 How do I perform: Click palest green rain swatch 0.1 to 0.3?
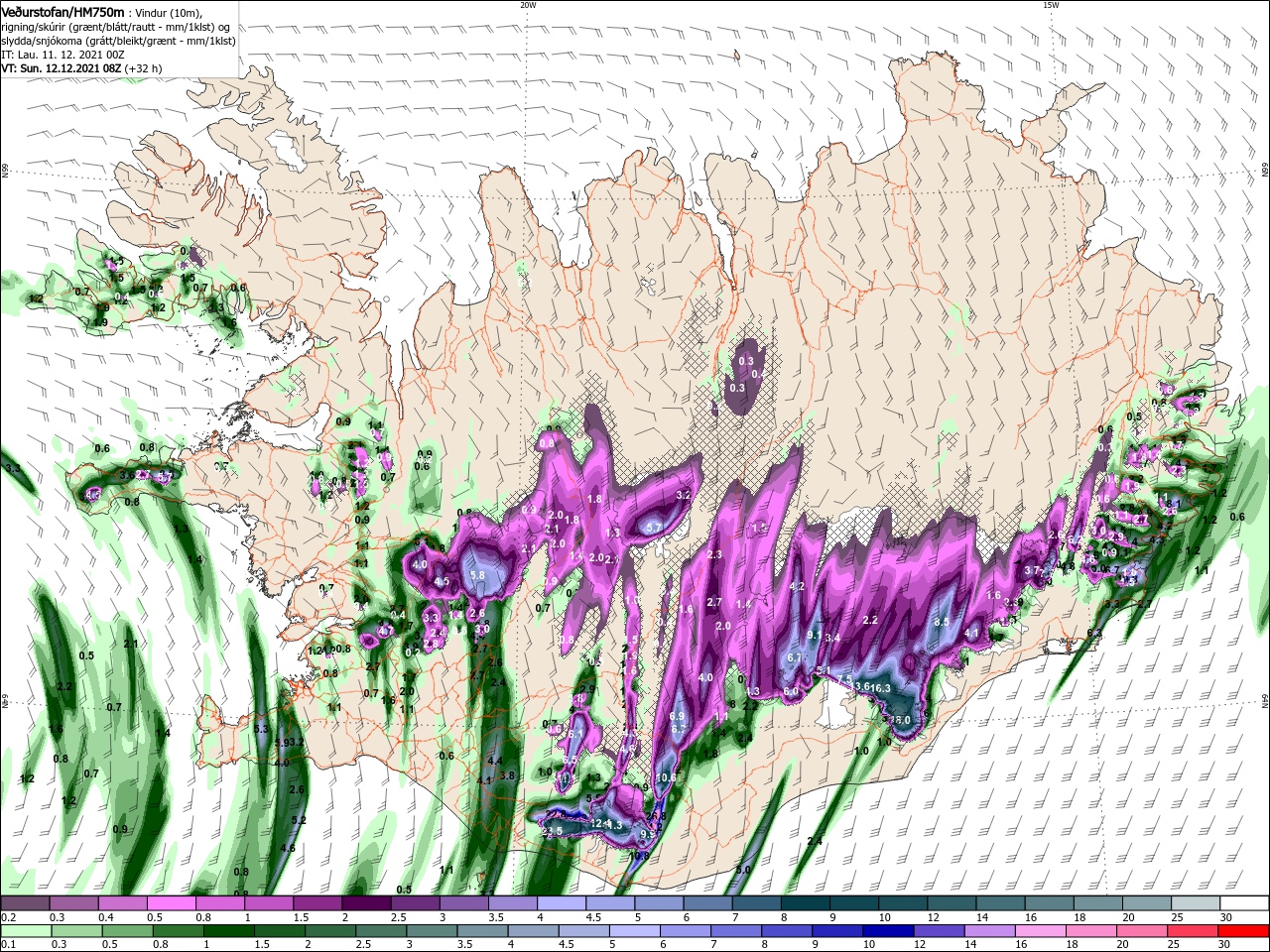(x=27, y=931)
